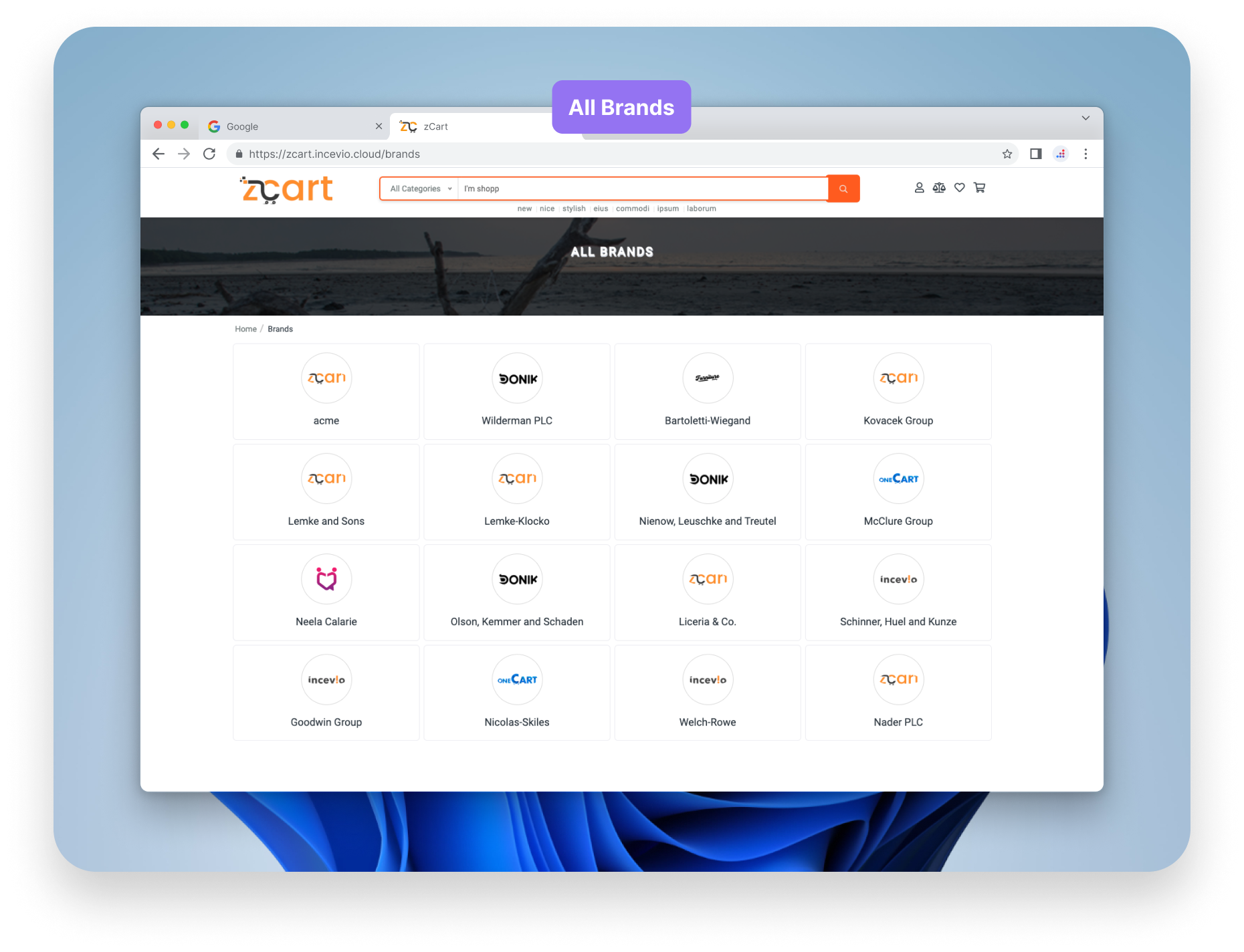Image resolution: width=1244 pixels, height=952 pixels.
Task: Open the Neela Calarie brand card
Action: pos(326,592)
